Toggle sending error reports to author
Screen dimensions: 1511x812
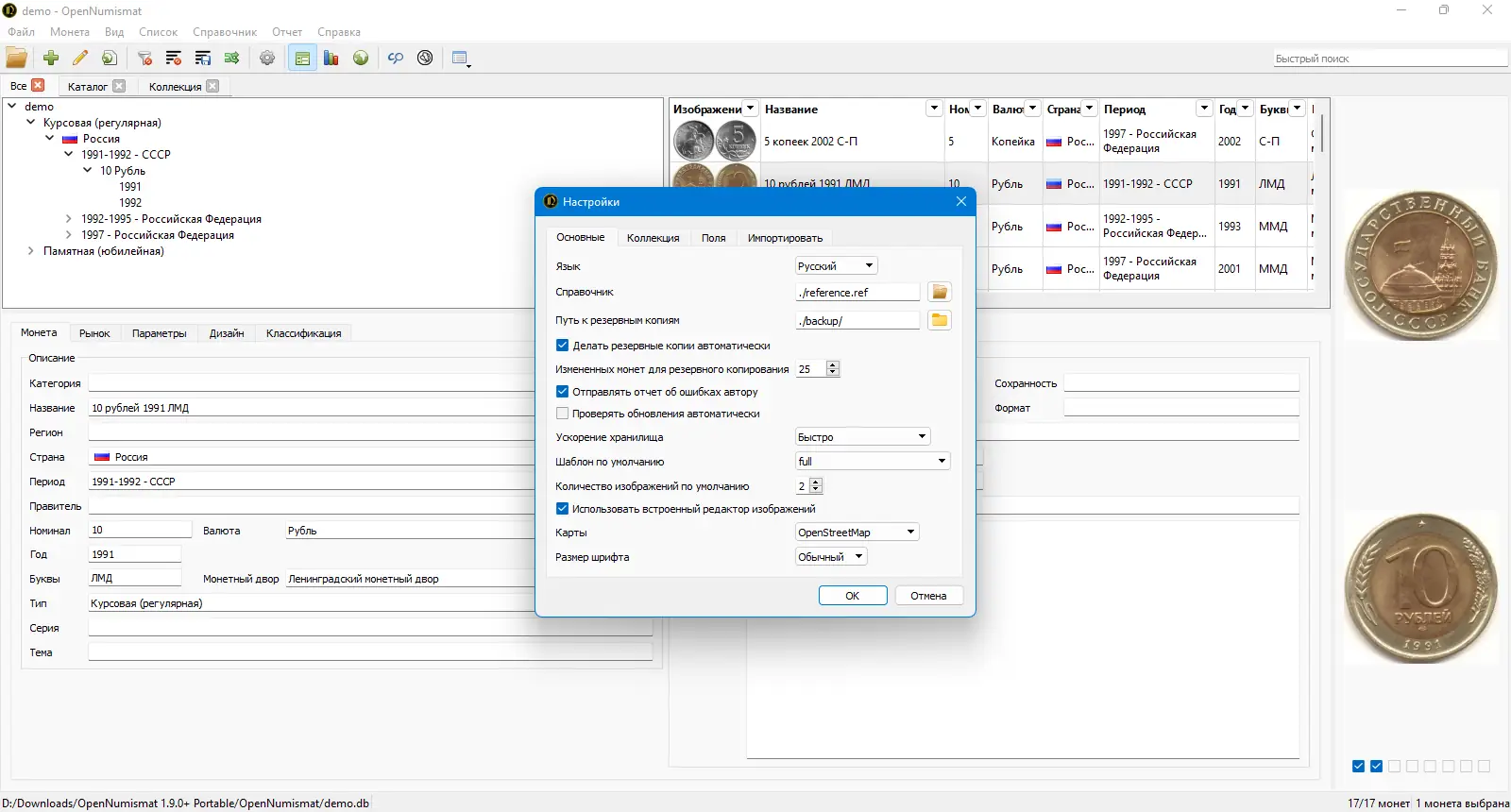[563, 392]
